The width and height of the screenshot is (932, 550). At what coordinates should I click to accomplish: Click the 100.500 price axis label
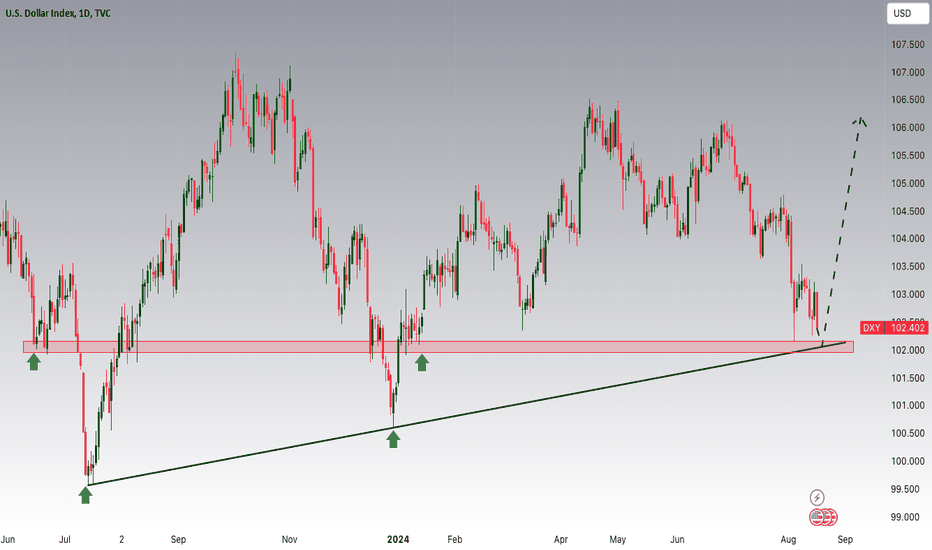coord(908,433)
